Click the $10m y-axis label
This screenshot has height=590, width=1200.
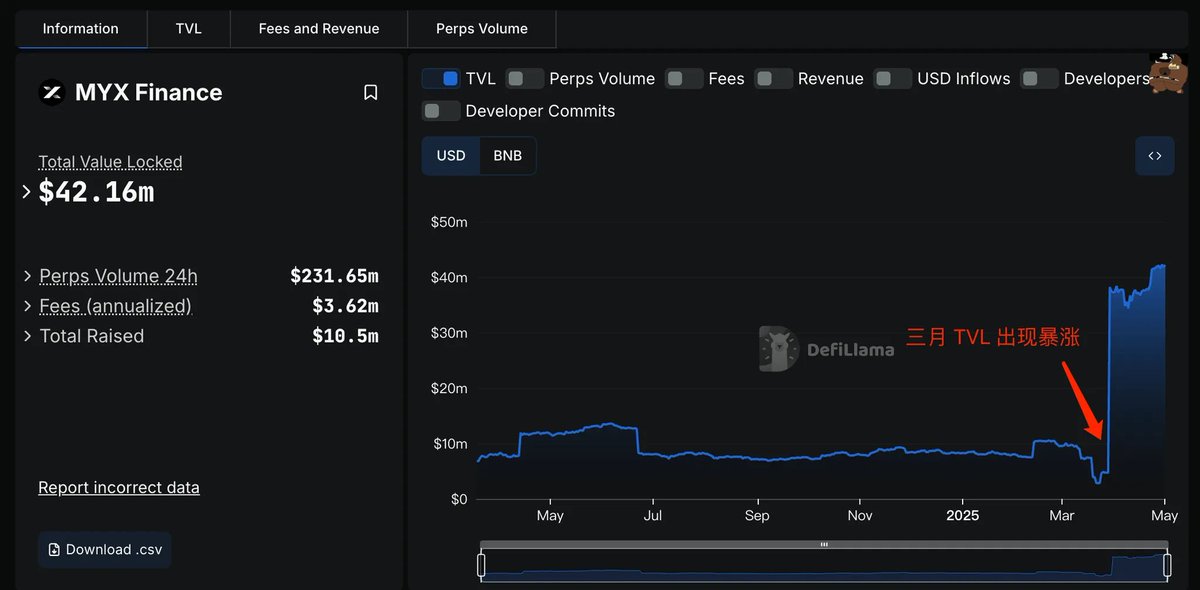point(449,444)
